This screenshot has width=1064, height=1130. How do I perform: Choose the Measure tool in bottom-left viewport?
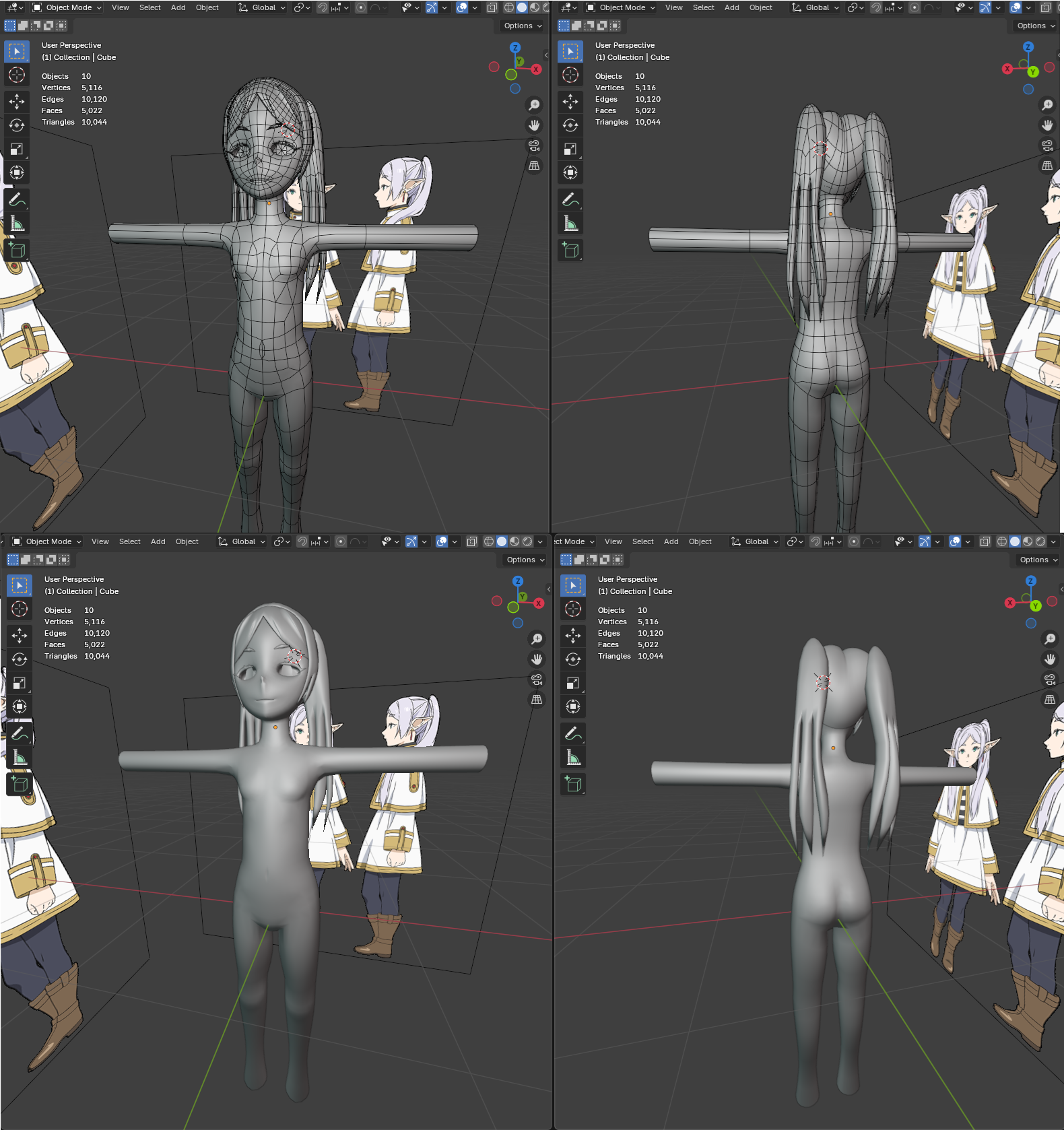click(20, 757)
